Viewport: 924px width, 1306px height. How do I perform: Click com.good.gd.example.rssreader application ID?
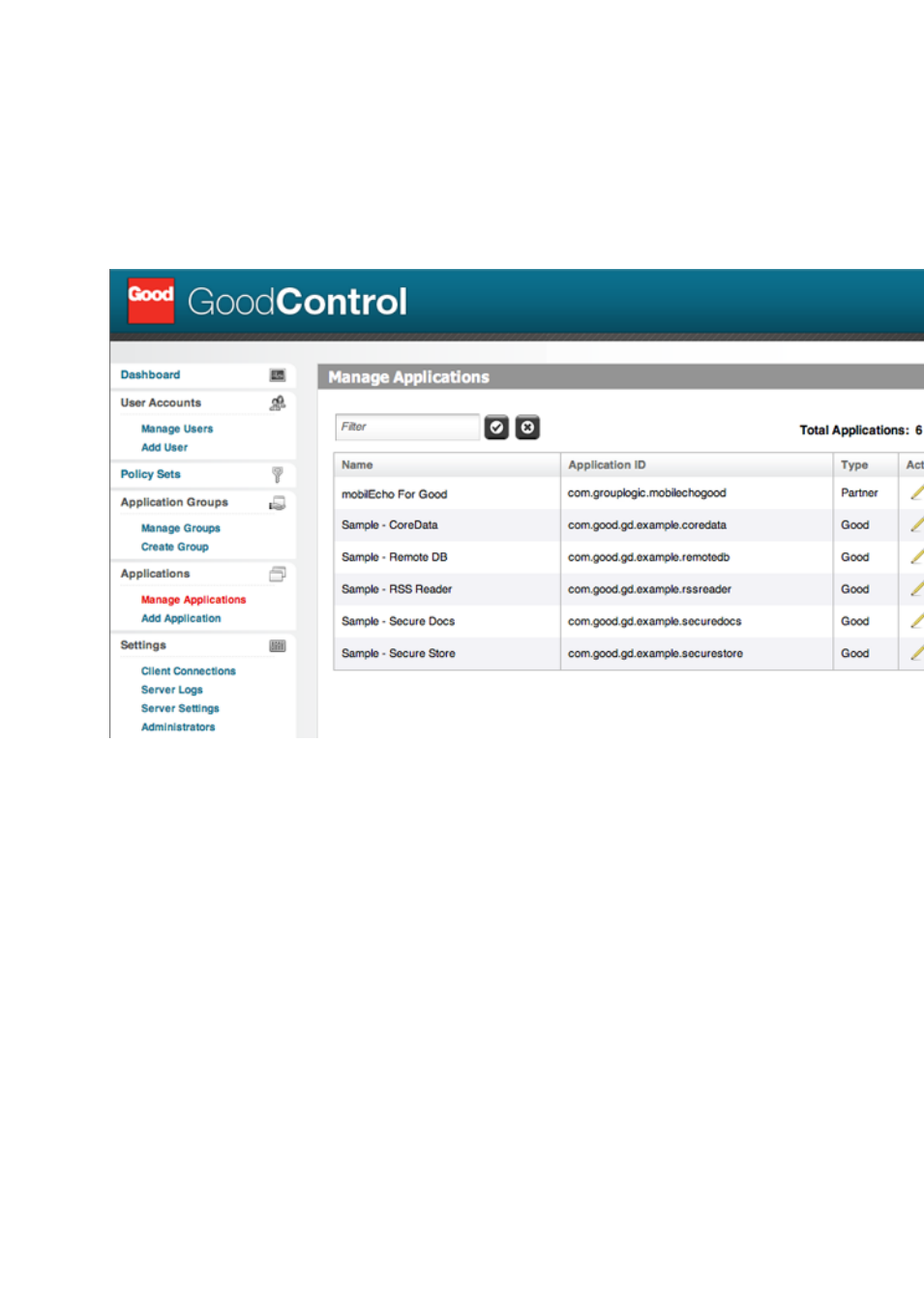650,589
